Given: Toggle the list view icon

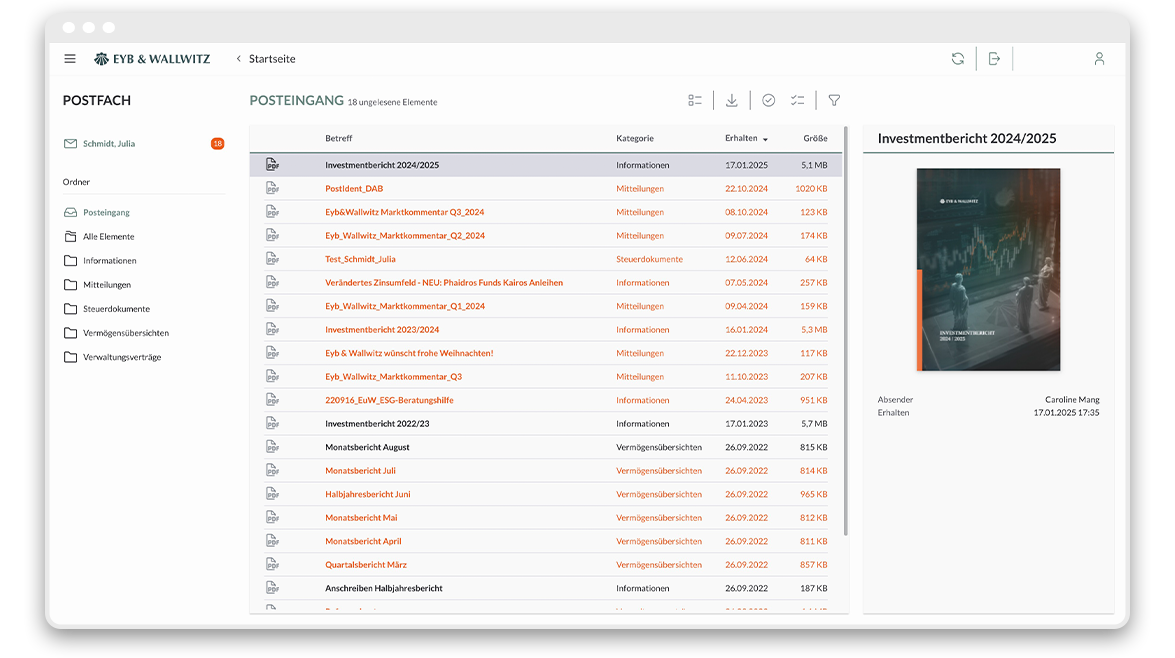Looking at the screenshot, I should [x=695, y=100].
